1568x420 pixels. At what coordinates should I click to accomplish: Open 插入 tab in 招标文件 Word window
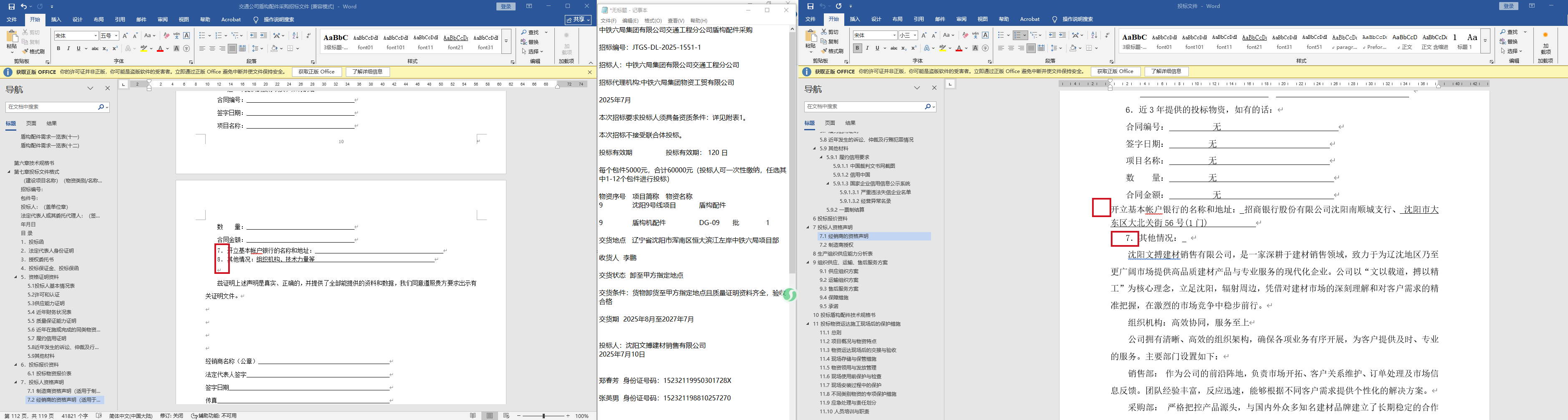[56, 20]
